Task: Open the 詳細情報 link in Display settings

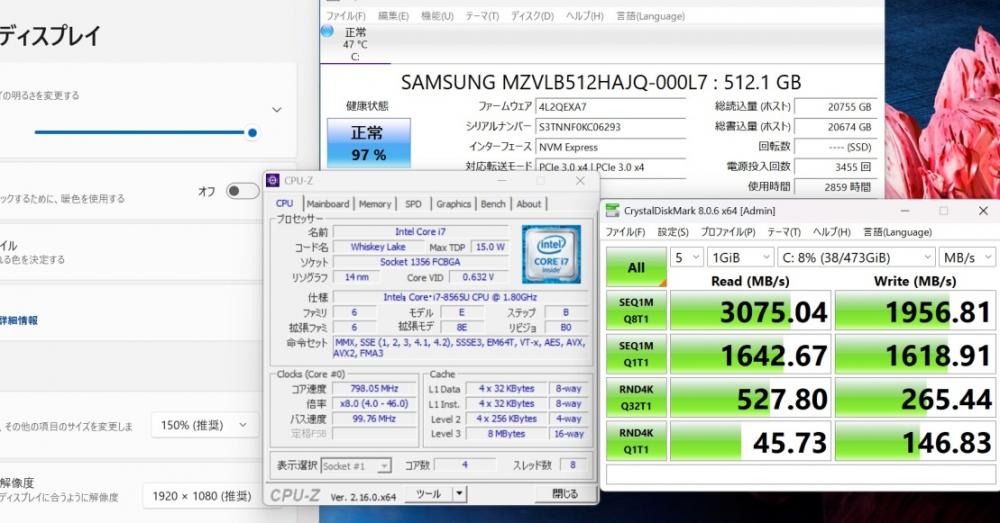Action: click(x=18, y=320)
